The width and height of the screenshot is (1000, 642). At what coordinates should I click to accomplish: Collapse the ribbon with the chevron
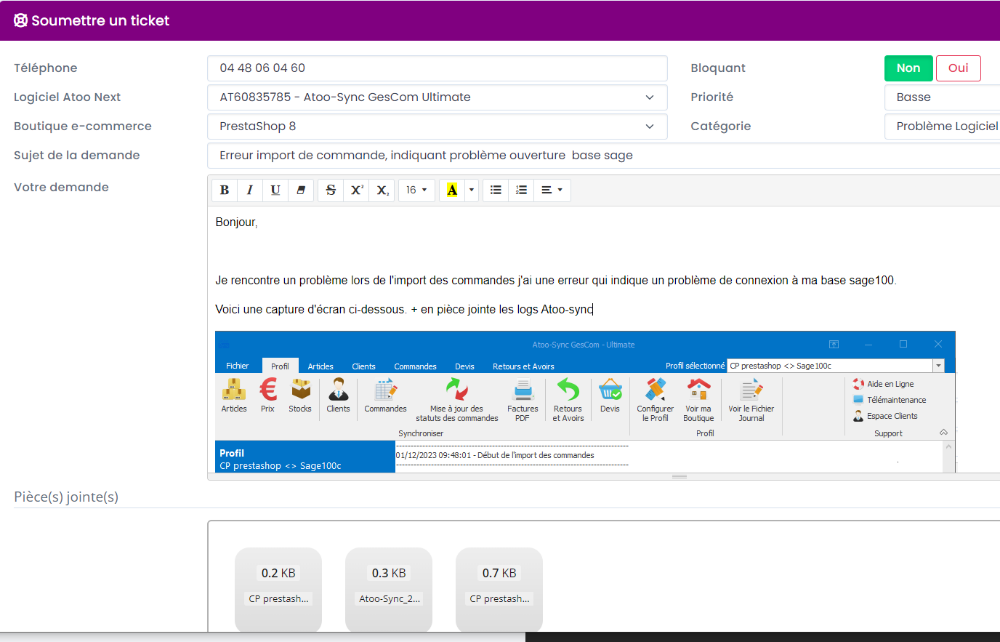943,432
